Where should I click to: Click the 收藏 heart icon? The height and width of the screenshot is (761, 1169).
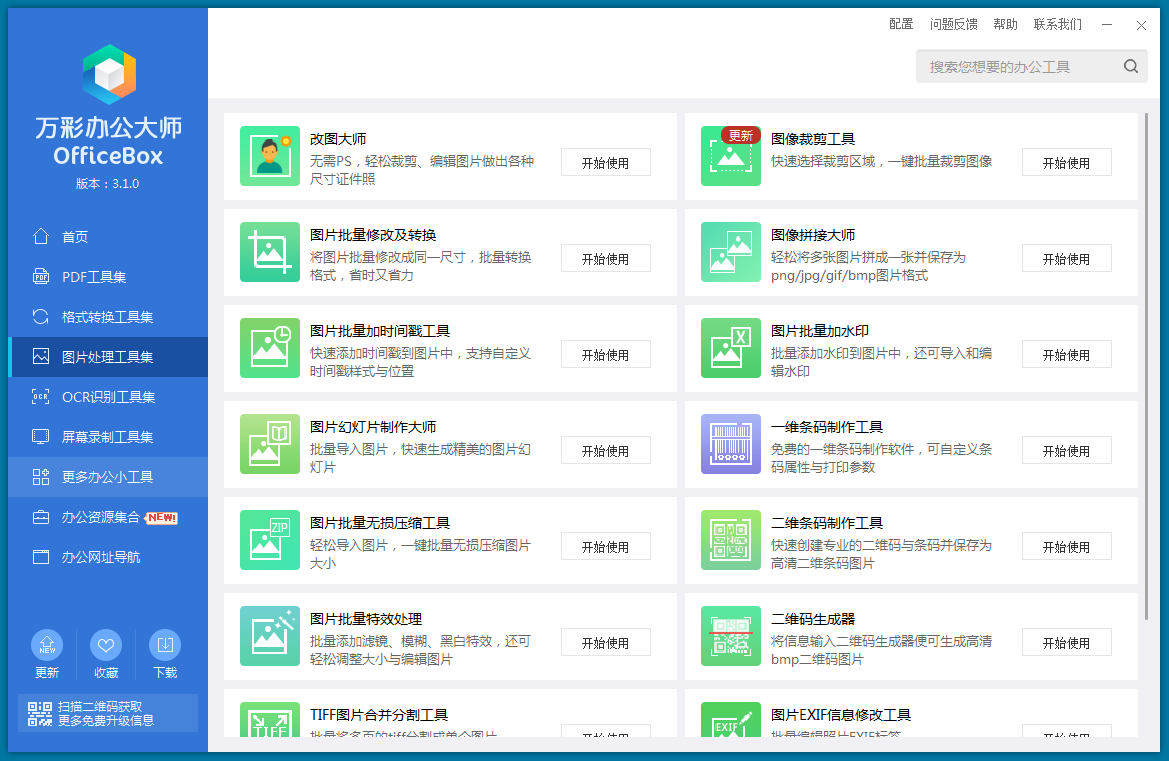106,645
